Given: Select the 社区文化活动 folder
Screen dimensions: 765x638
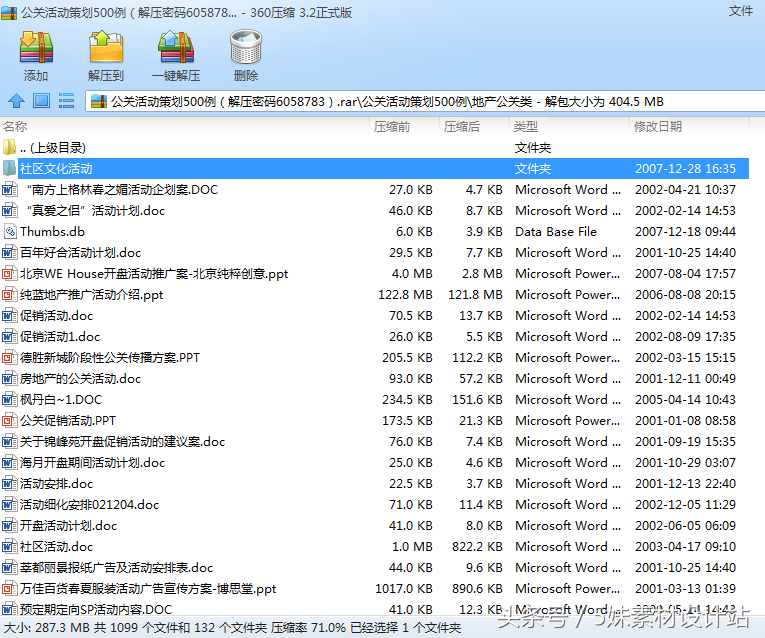Looking at the screenshot, I should click(x=375, y=169).
